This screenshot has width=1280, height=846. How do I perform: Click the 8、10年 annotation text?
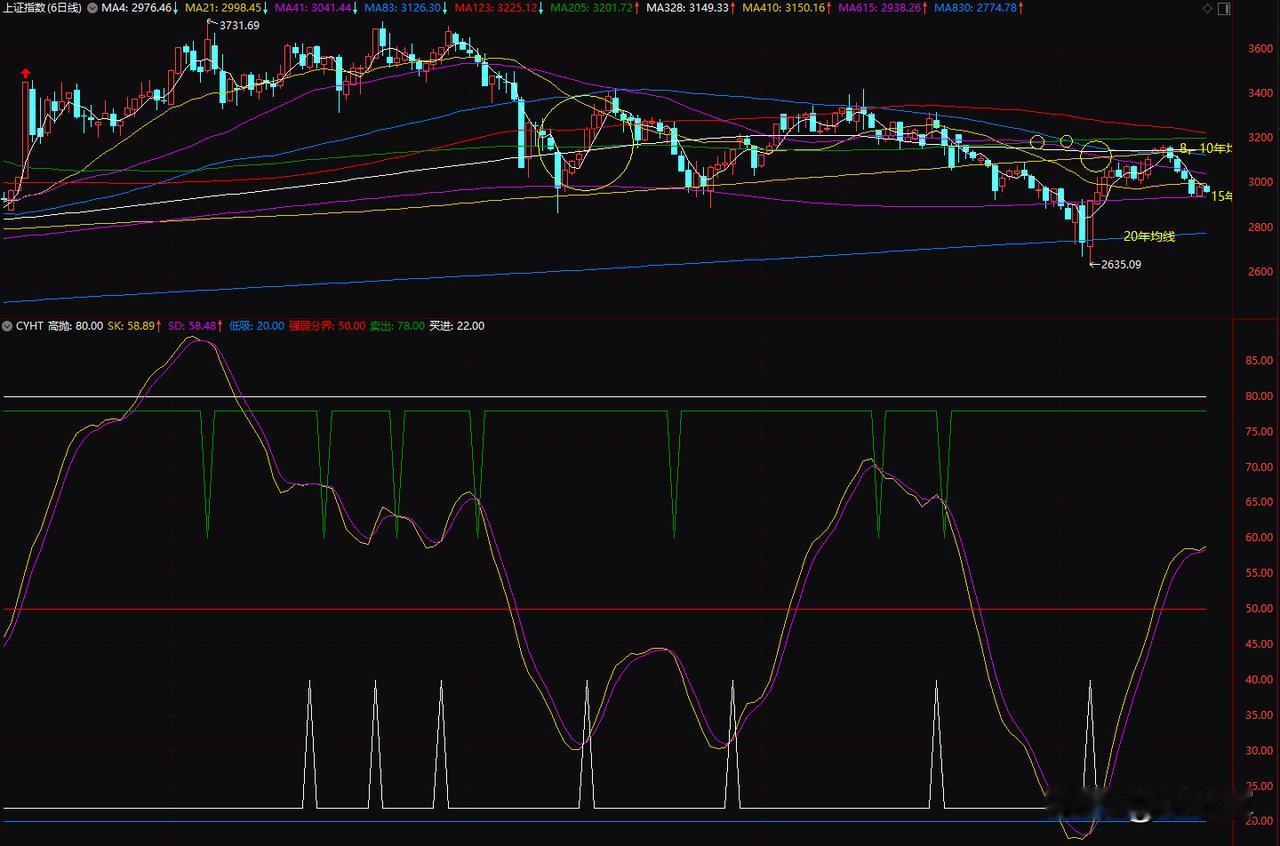point(1208,148)
